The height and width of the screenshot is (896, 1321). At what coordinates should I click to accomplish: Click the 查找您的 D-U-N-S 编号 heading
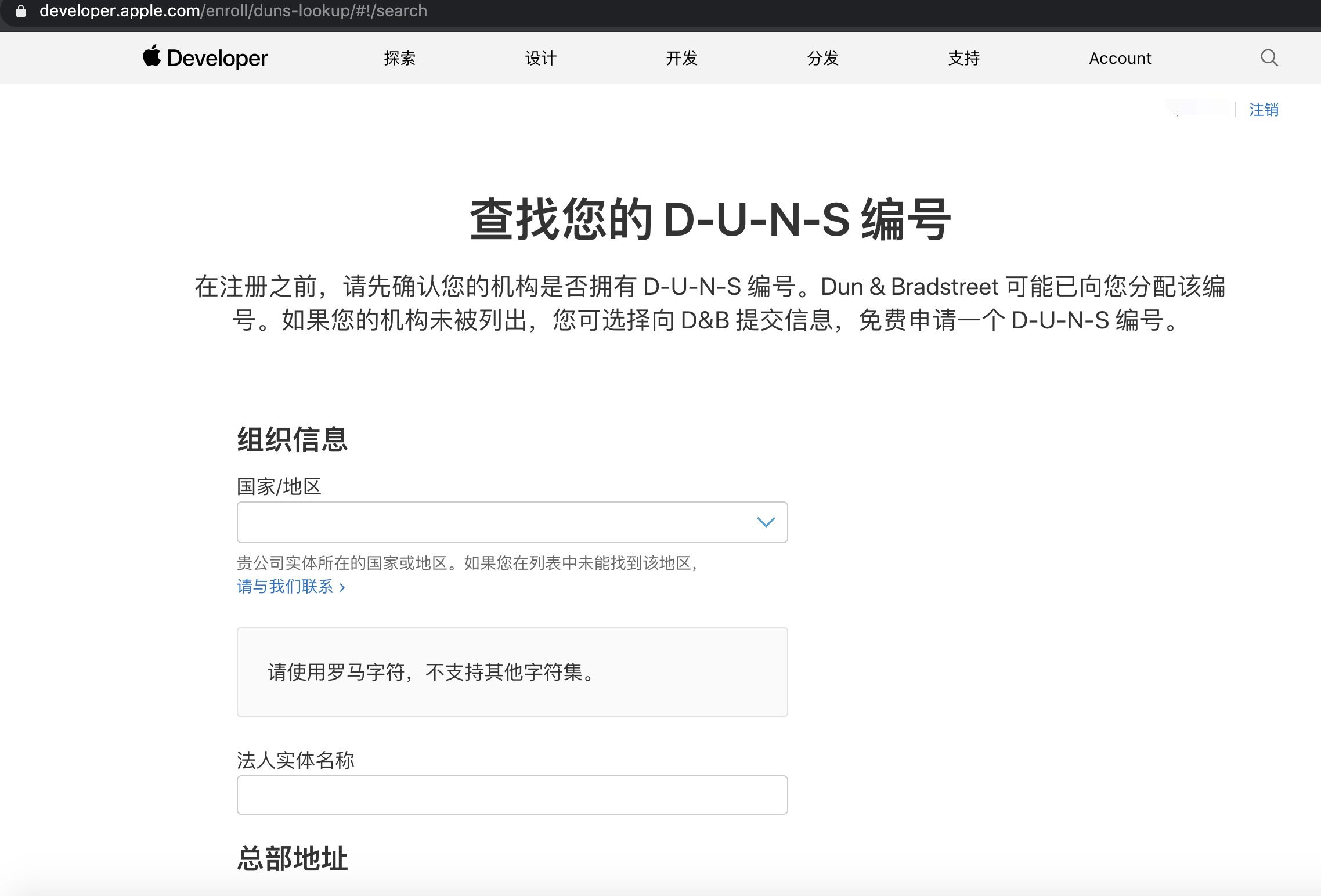click(710, 219)
